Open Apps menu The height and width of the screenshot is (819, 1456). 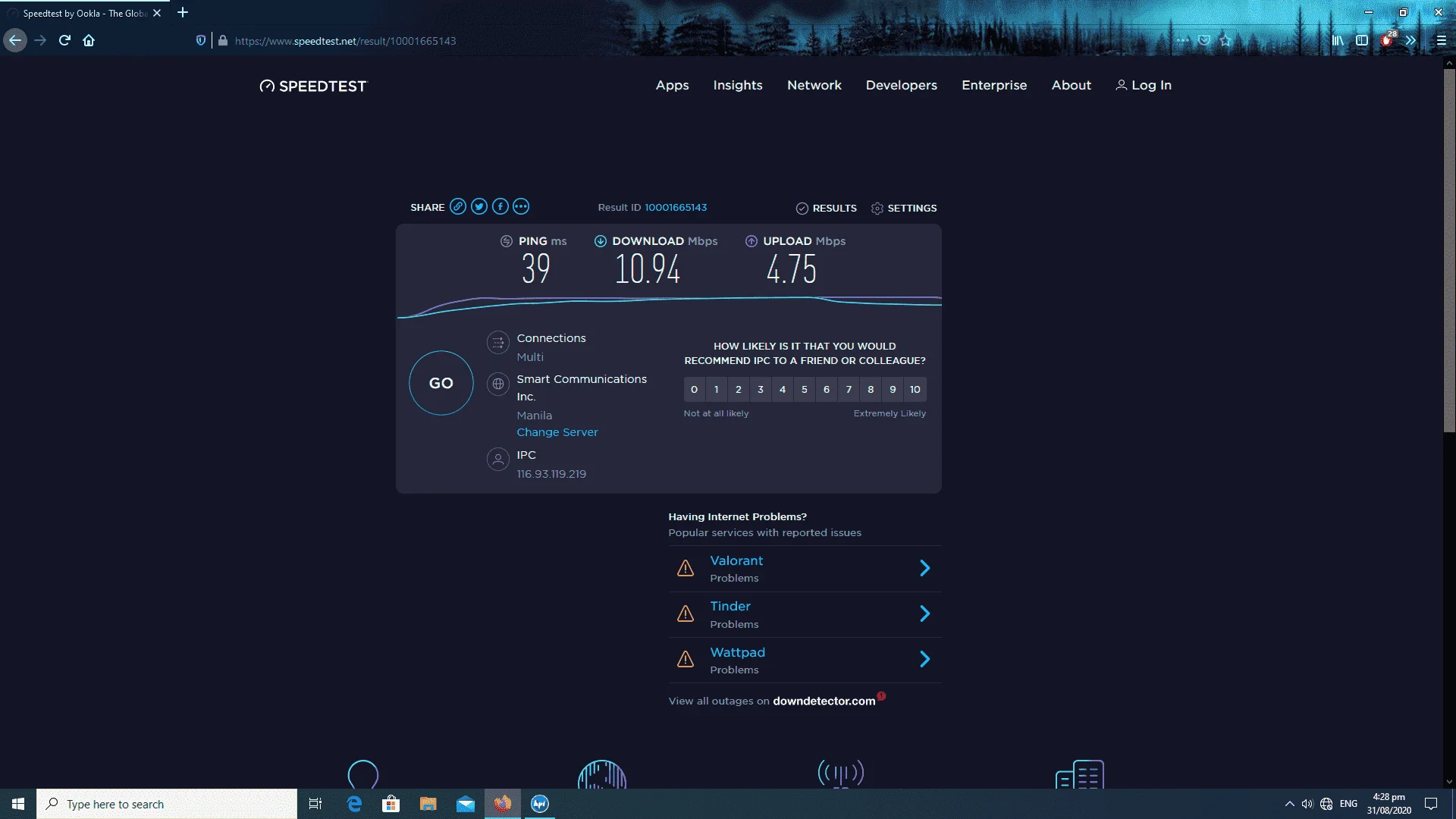pyautogui.click(x=672, y=85)
